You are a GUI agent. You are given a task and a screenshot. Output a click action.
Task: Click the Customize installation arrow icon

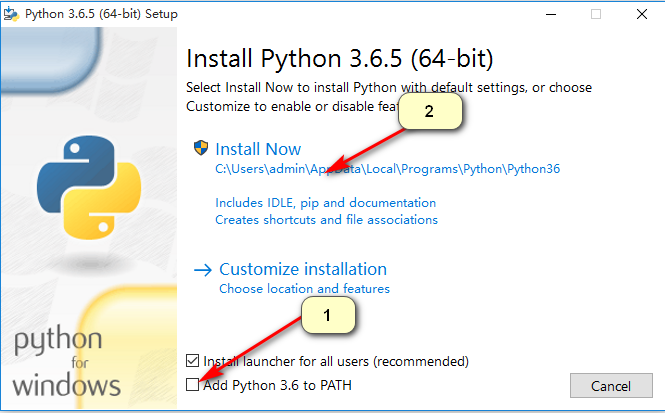[203, 270]
